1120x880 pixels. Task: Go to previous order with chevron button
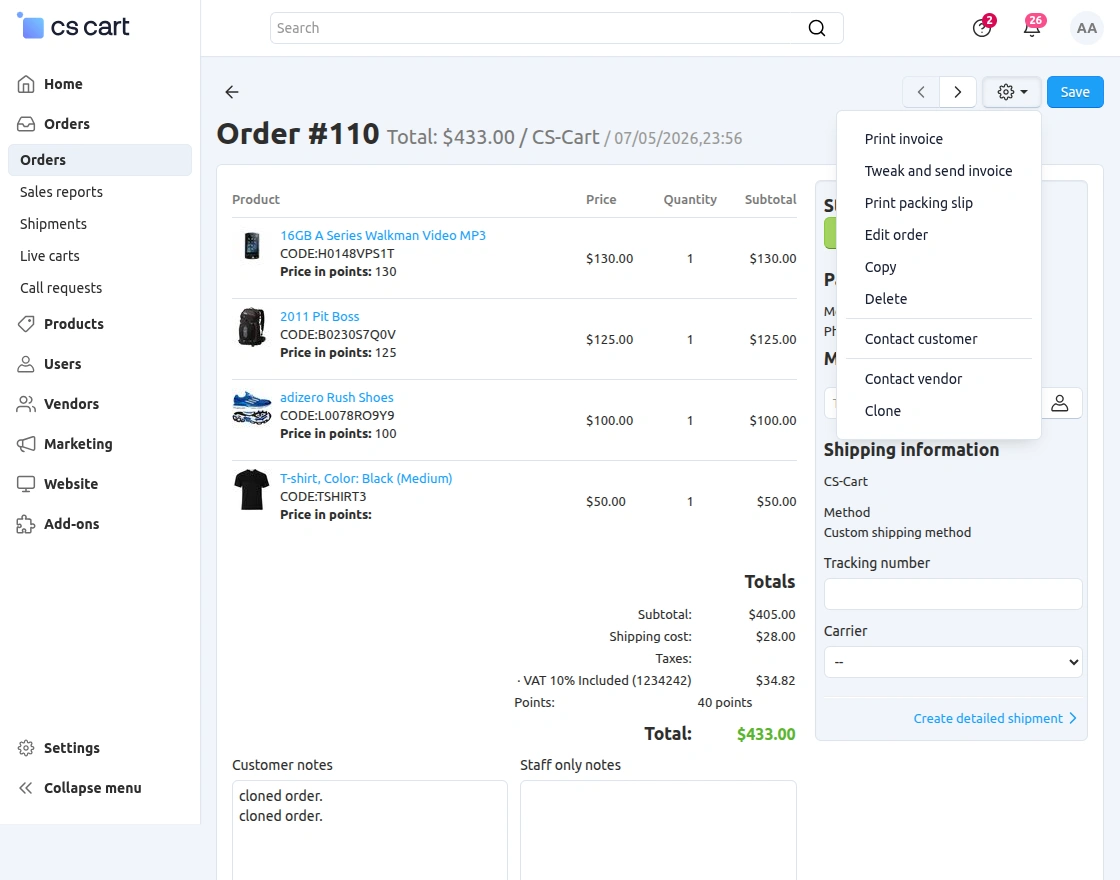pyautogui.click(x=921, y=92)
